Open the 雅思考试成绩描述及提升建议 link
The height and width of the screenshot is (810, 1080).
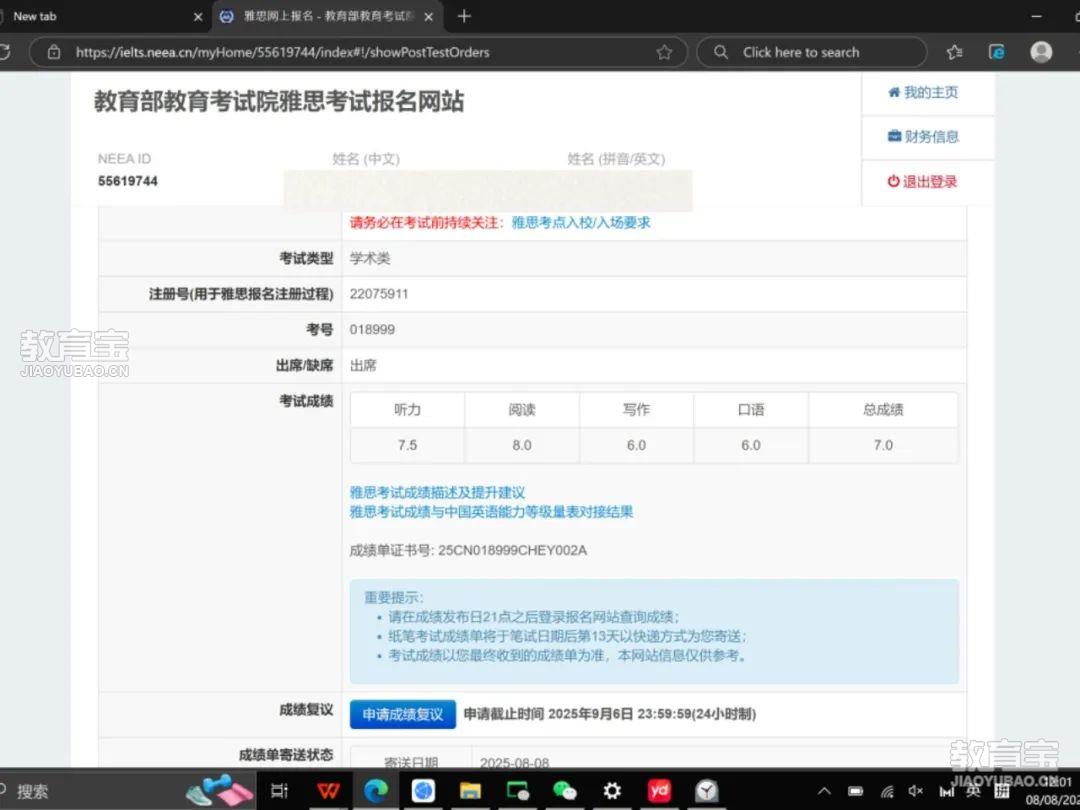[x=437, y=492]
